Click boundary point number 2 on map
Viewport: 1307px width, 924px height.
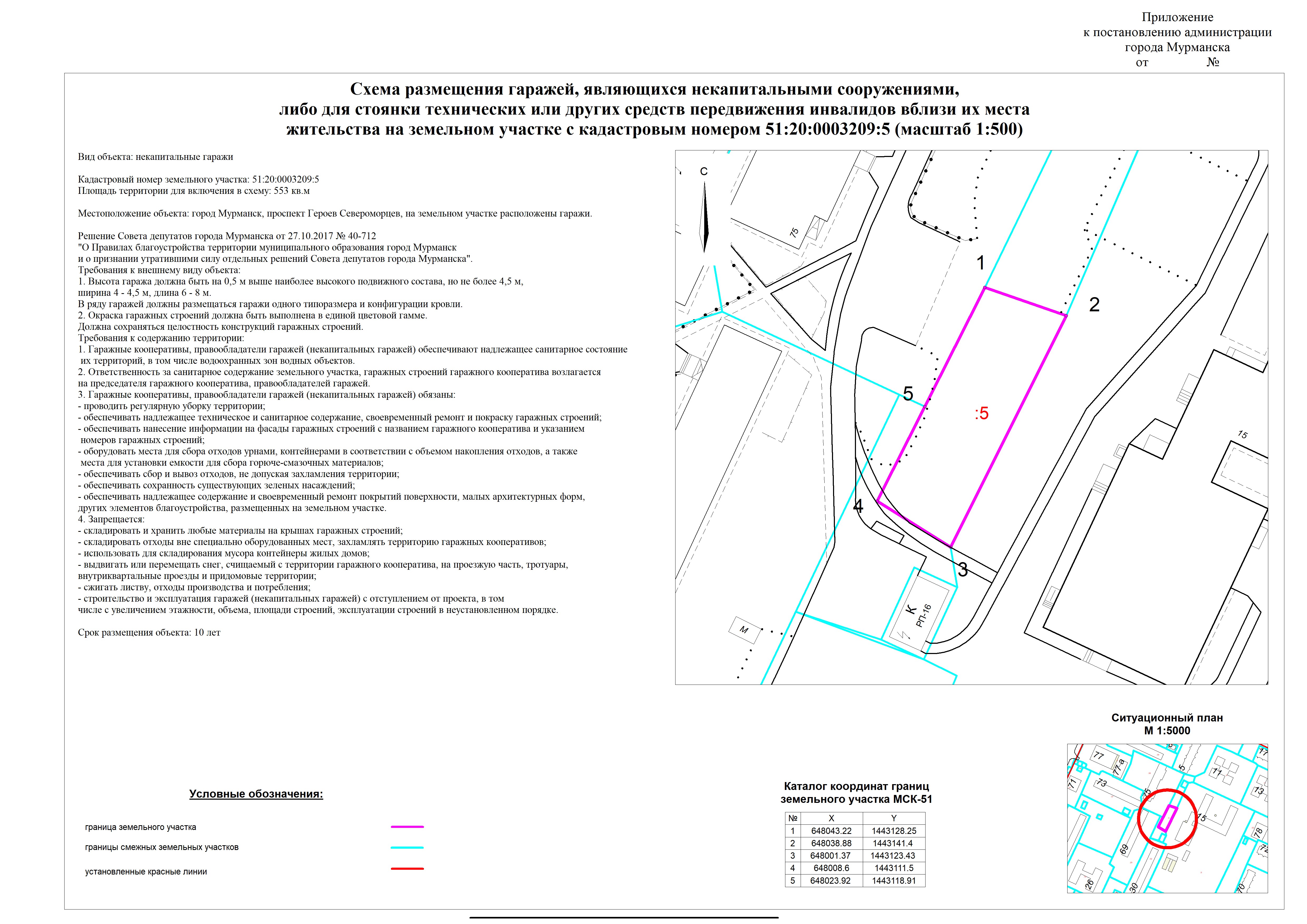point(1094,305)
